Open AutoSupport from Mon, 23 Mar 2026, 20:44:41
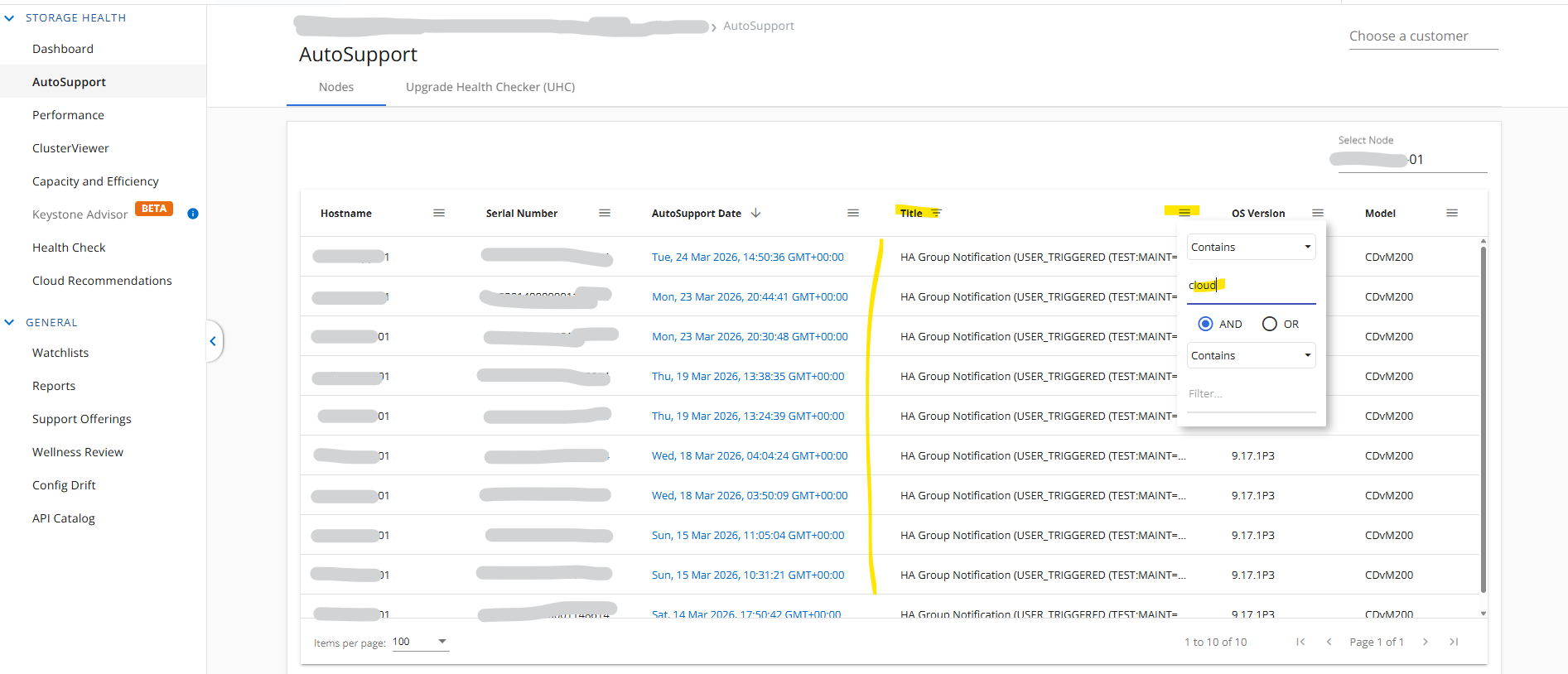1568x674 pixels. pyautogui.click(x=750, y=296)
